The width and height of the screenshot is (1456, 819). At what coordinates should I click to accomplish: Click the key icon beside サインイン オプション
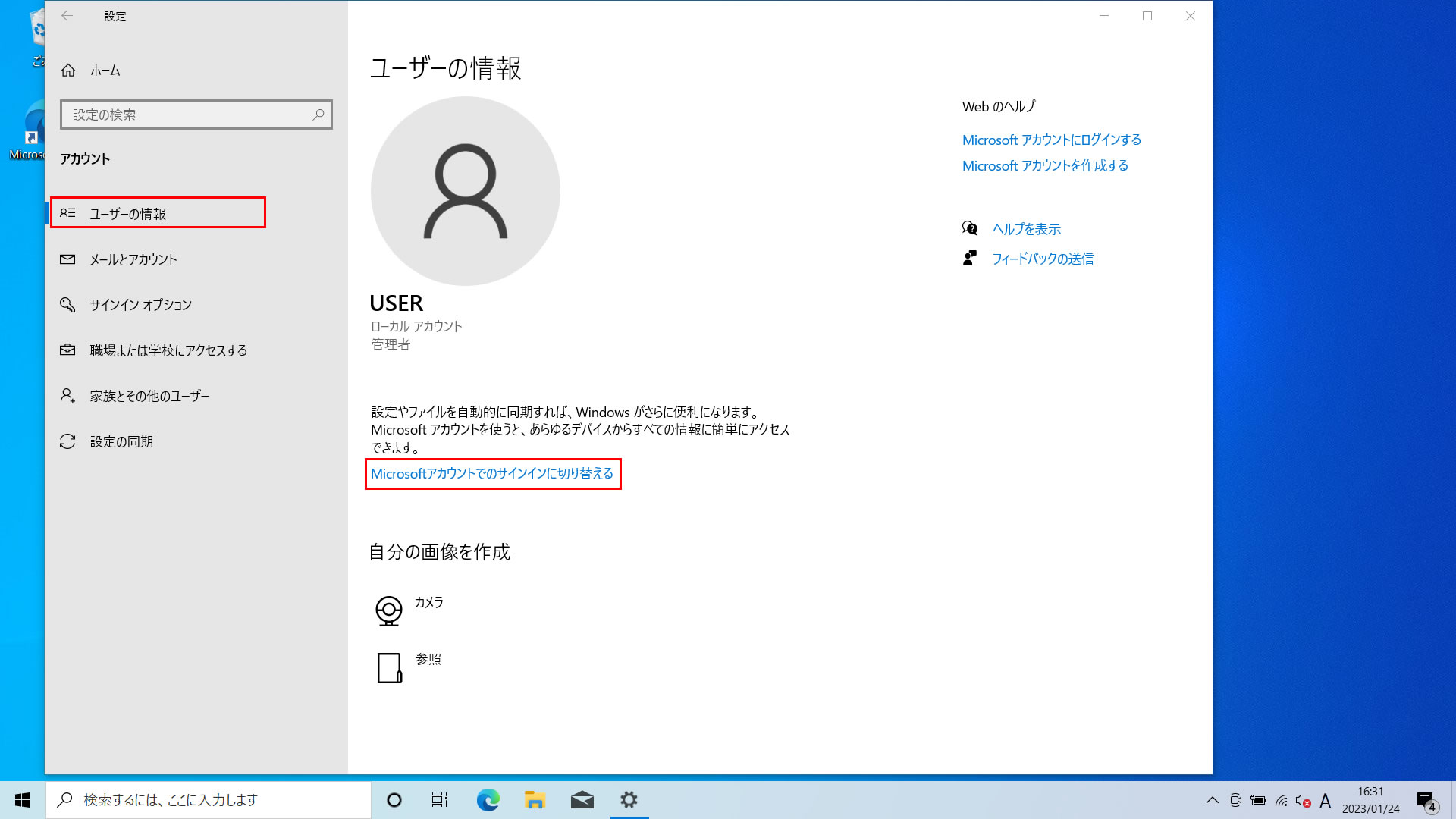pyautogui.click(x=67, y=305)
